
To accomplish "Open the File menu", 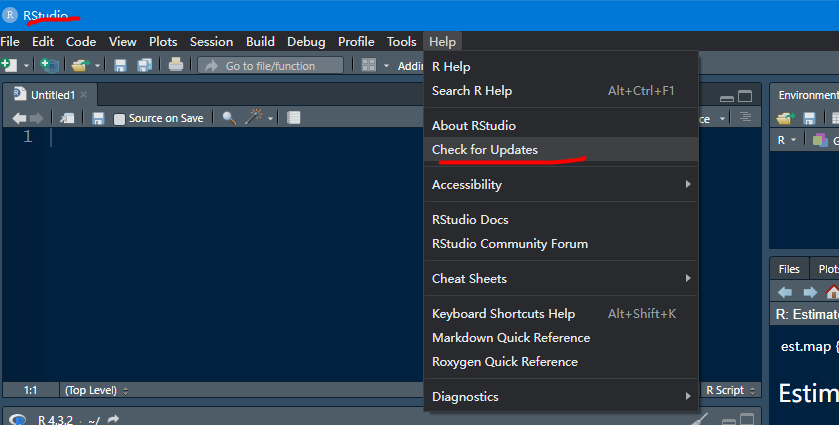I will click(x=10, y=42).
